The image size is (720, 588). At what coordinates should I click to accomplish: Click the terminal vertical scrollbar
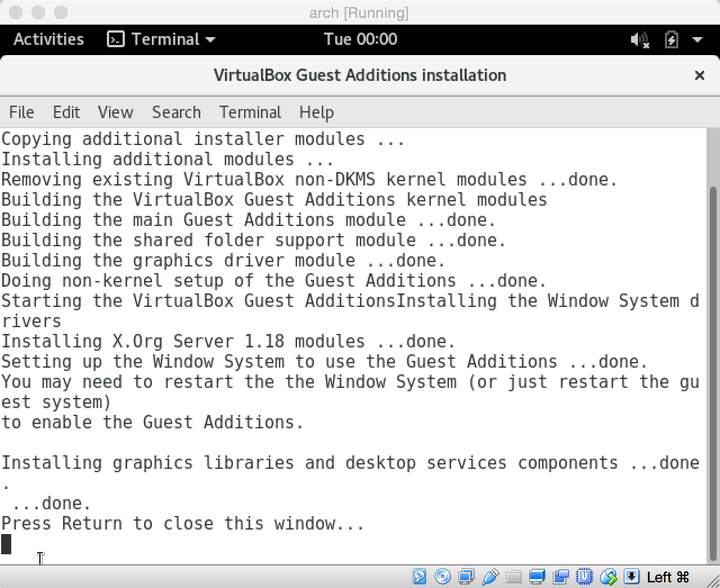713,373
